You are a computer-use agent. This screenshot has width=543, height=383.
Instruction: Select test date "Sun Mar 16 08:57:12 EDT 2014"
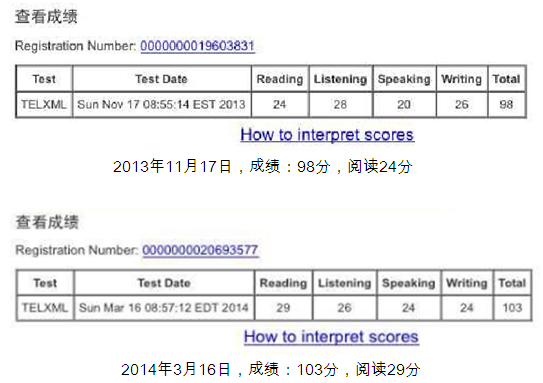(164, 308)
